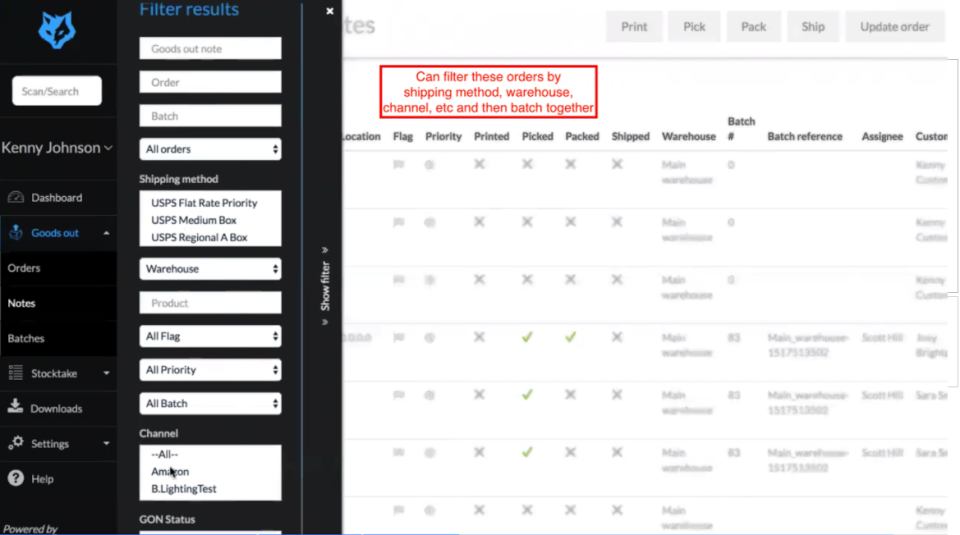Select Amazon in Channel list
Viewport: 960px width, 535px height.
click(x=170, y=471)
